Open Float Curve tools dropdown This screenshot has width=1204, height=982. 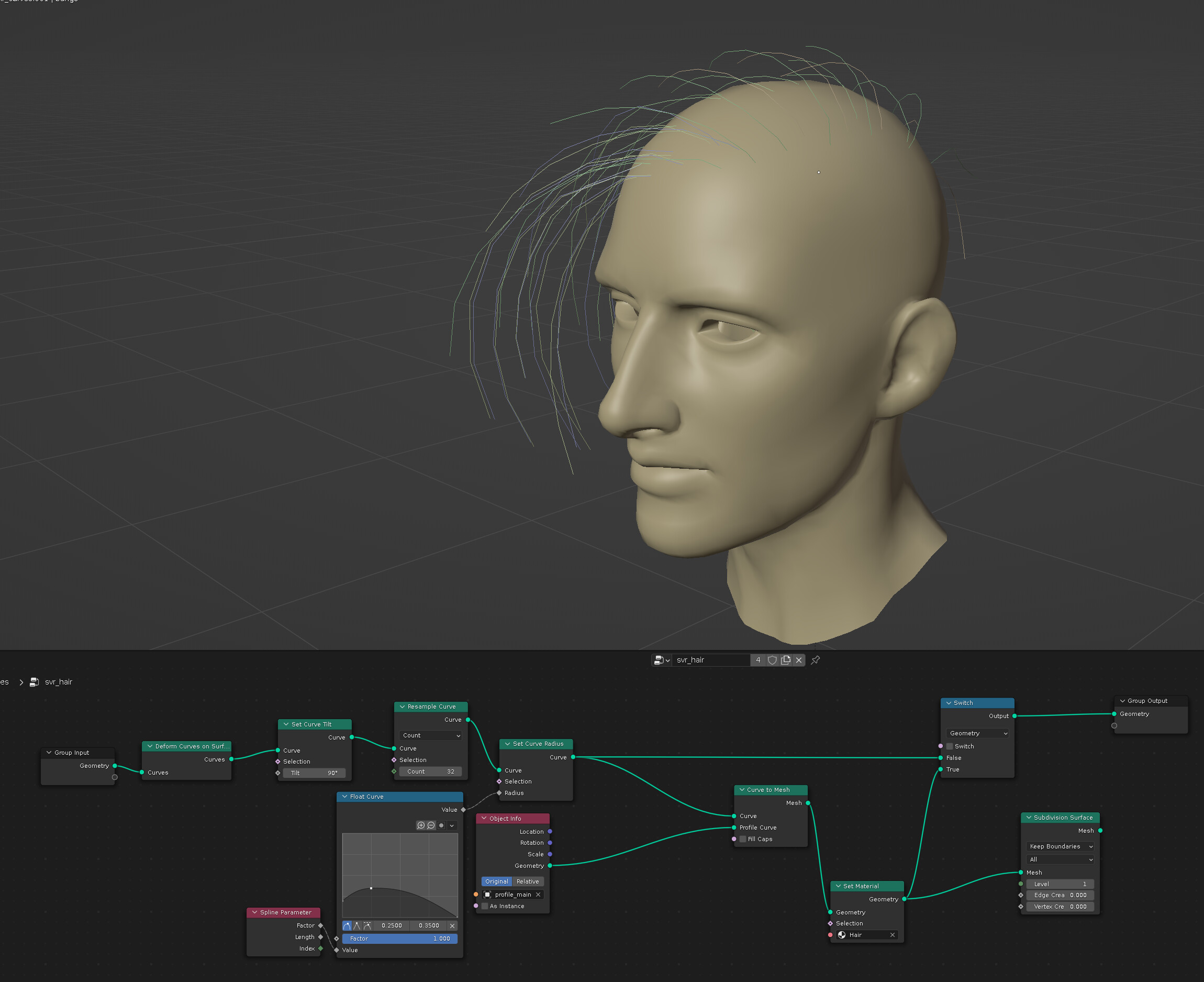(x=452, y=826)
